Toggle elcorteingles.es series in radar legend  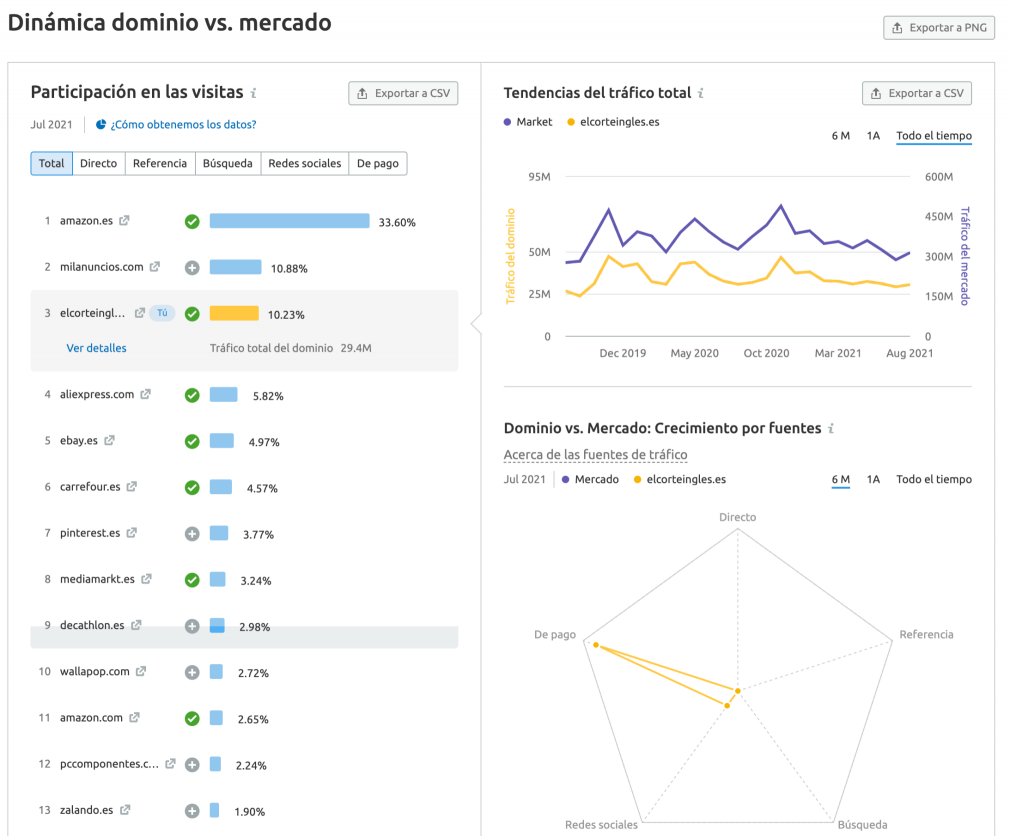(x=680, y=479)
